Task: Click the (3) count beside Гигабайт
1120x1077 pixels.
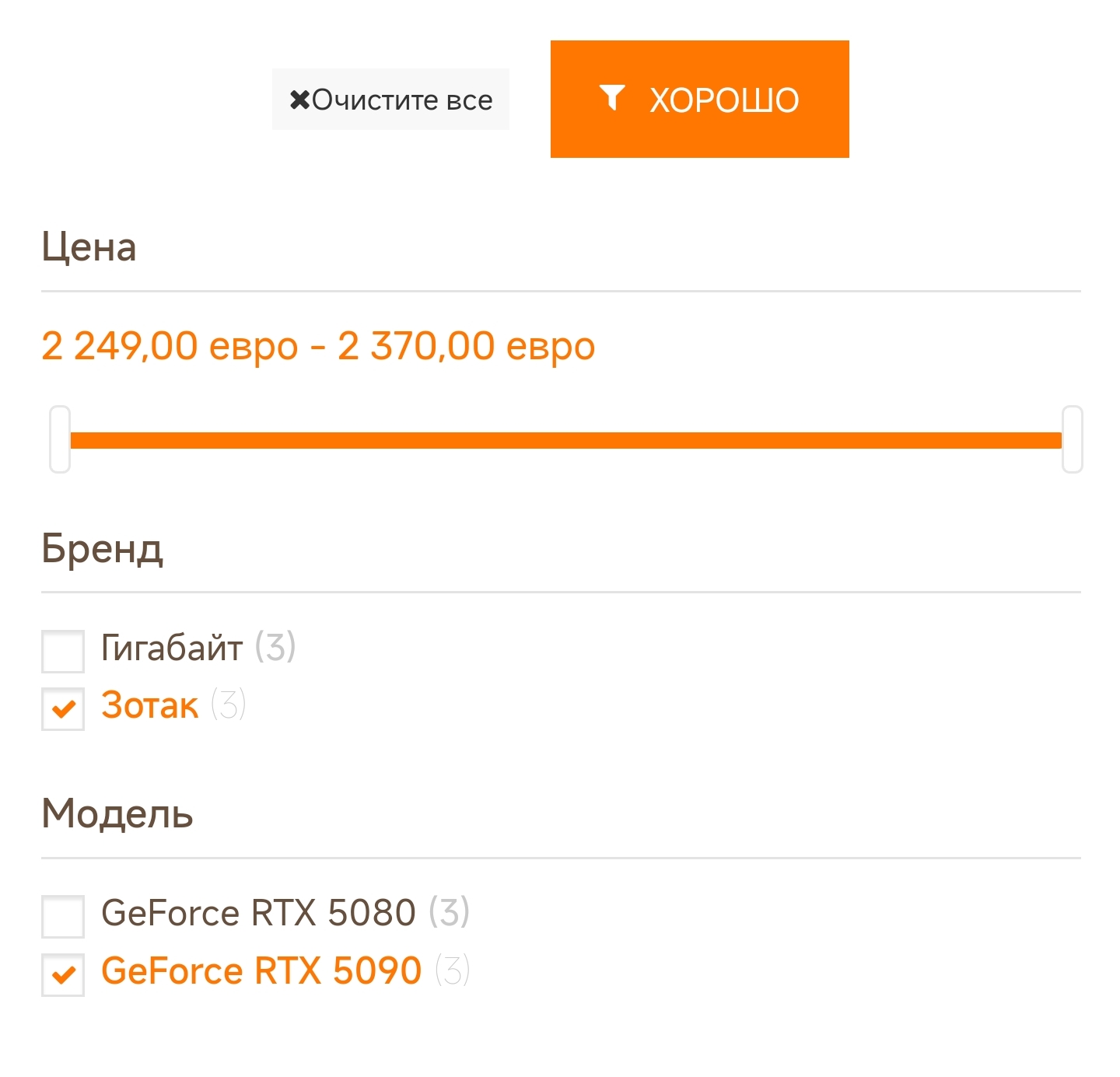Action: point(275,647)
